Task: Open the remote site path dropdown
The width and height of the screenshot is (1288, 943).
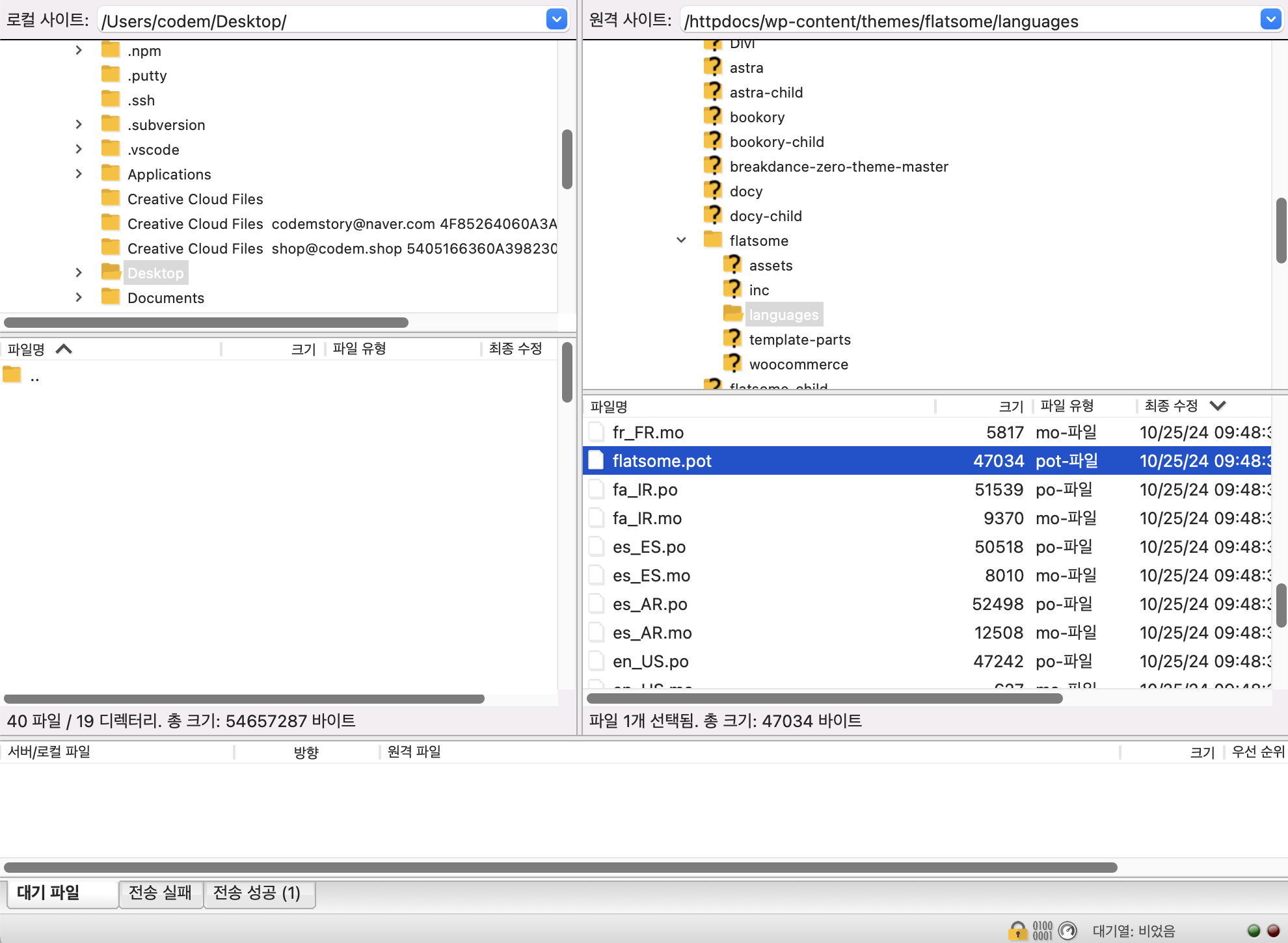Action: coord(1270,20)
